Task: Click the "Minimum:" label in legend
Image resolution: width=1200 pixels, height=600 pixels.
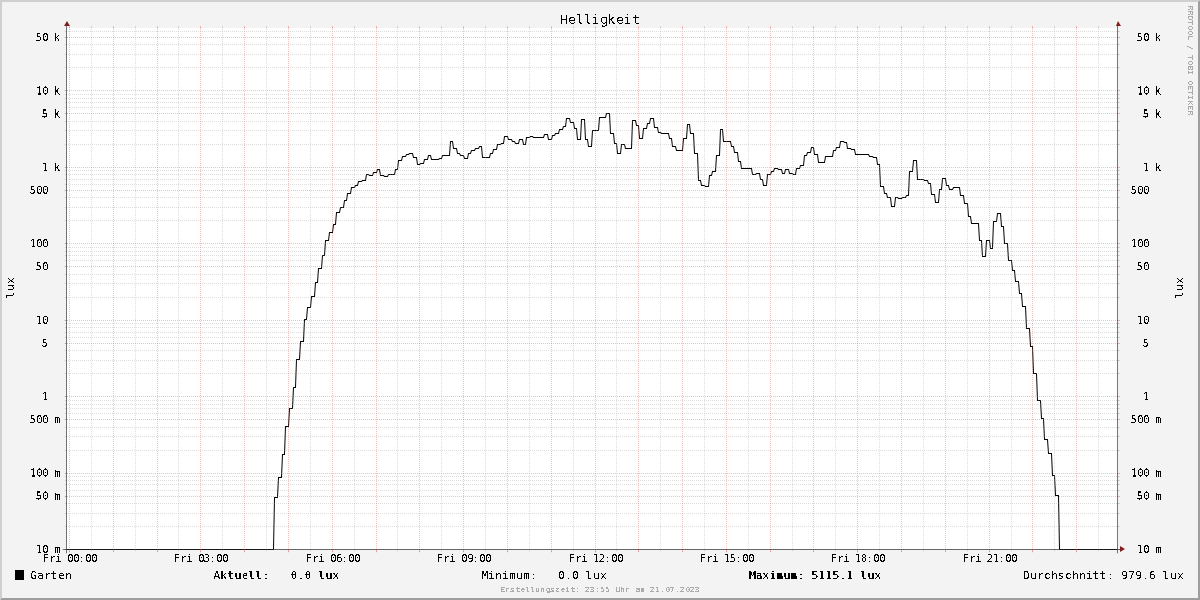Action: pyautogui.click(x=509, y=575)
